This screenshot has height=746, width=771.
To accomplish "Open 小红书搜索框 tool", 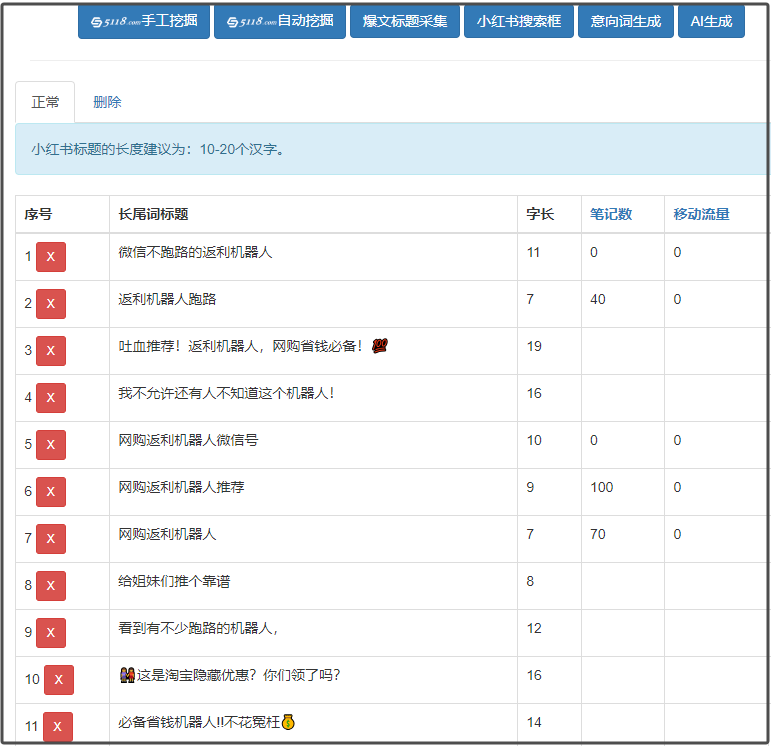I will [519, 22].
